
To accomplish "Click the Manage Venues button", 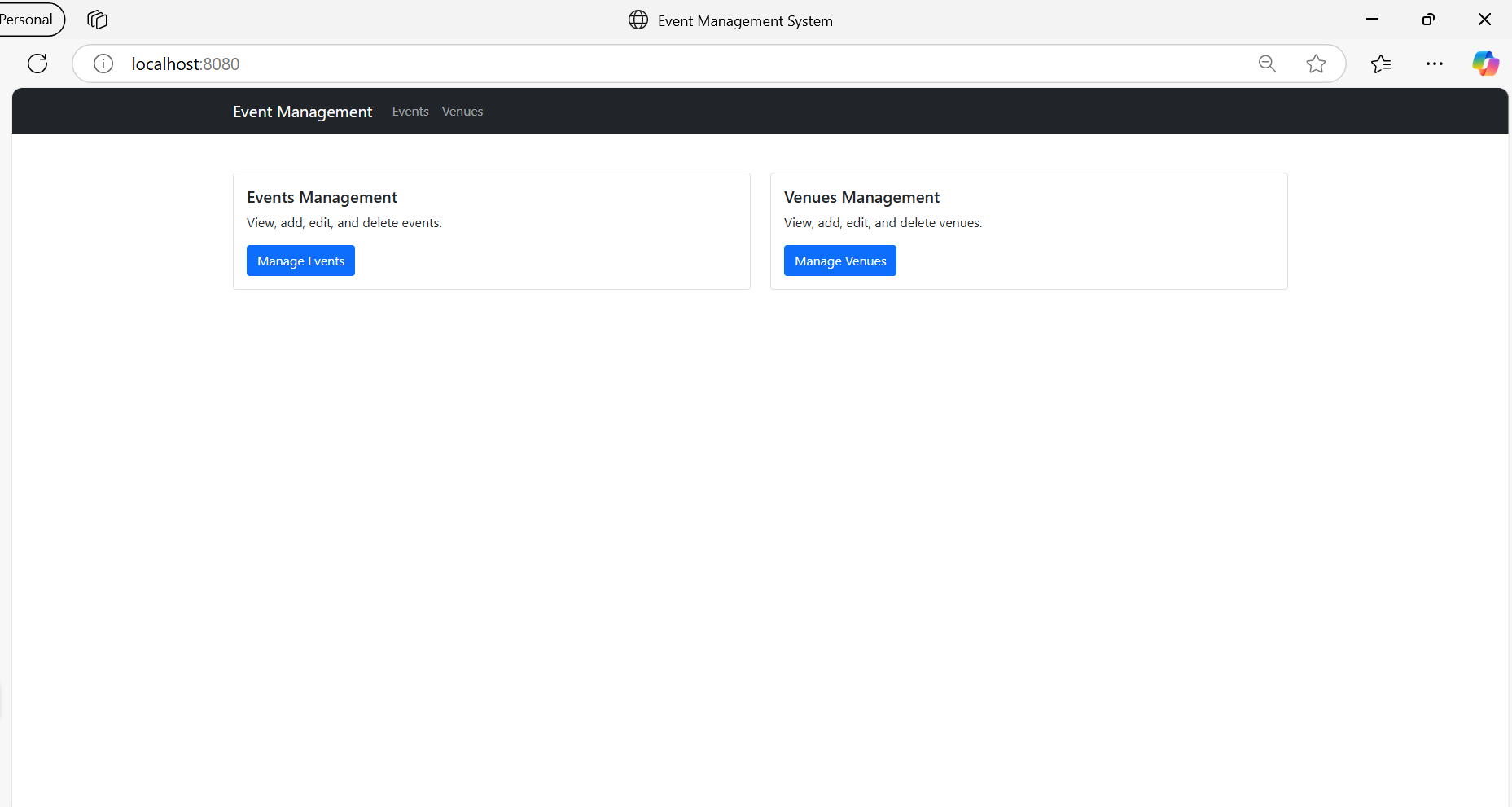I will [839, 260].
